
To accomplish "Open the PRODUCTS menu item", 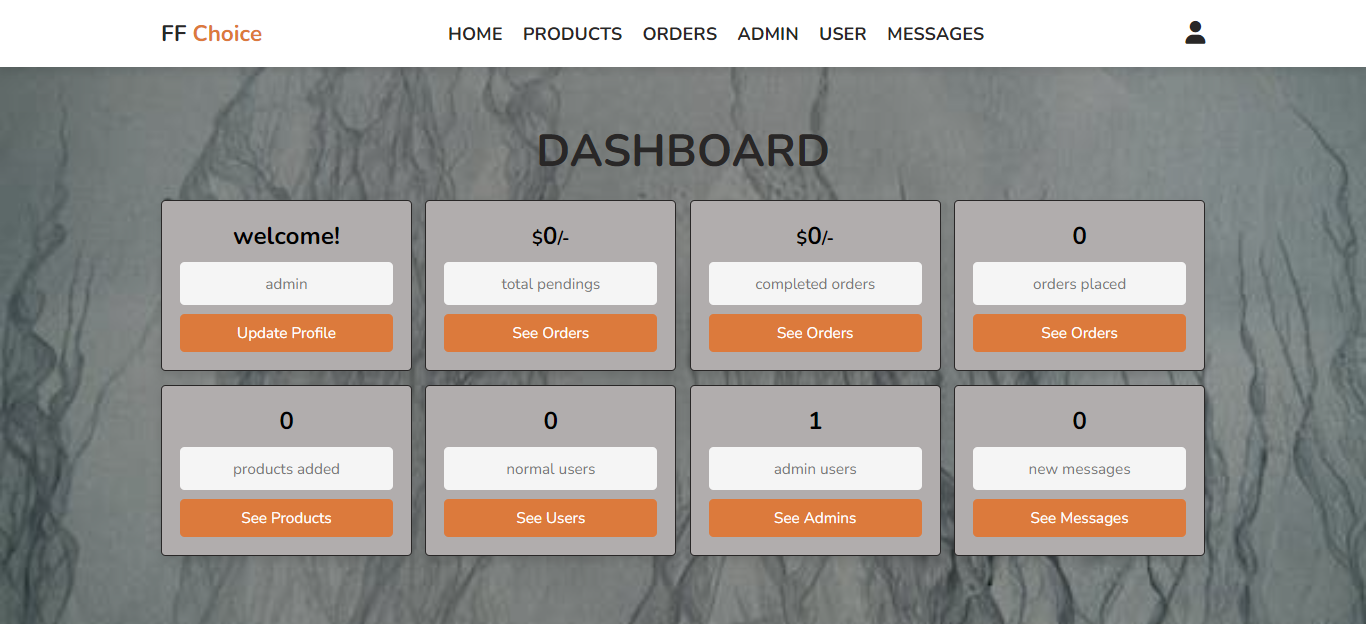I will 572,34.
